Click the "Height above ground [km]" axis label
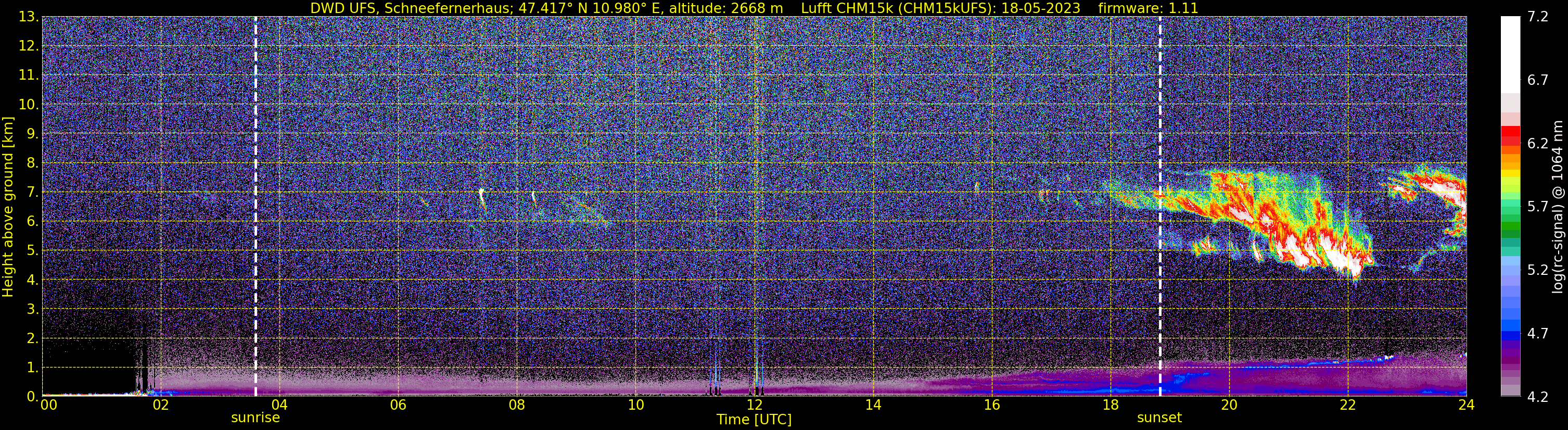This screenshot has height=430, width=1568. click(8, 207)
